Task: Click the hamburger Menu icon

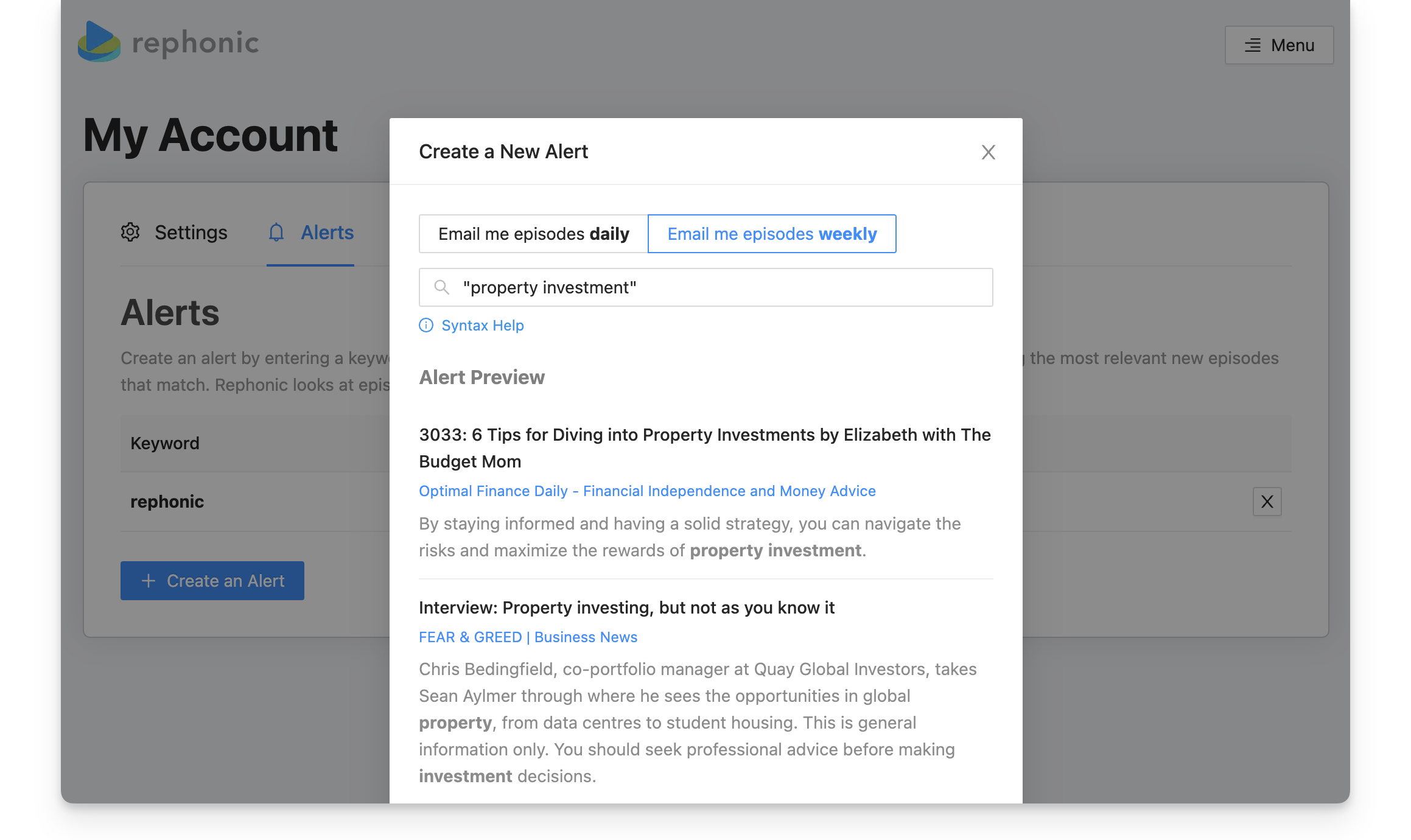Action: (1252, 45)
